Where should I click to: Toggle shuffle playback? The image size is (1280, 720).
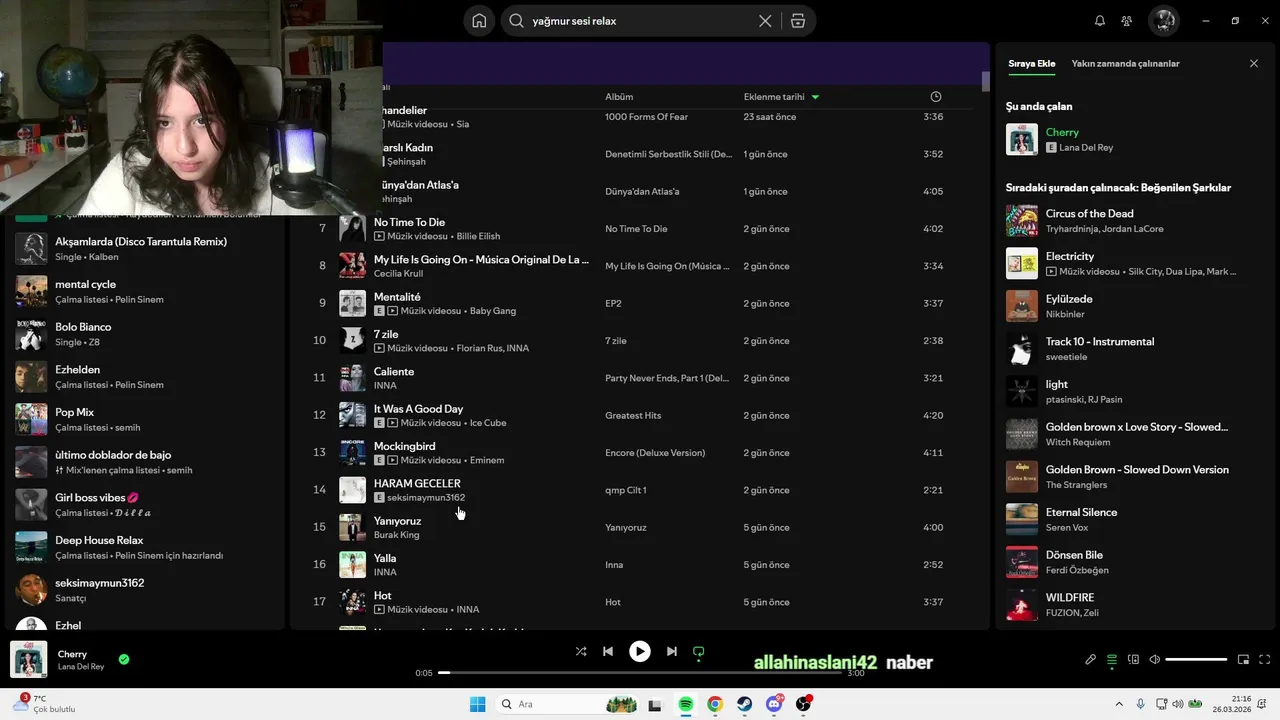581,651
